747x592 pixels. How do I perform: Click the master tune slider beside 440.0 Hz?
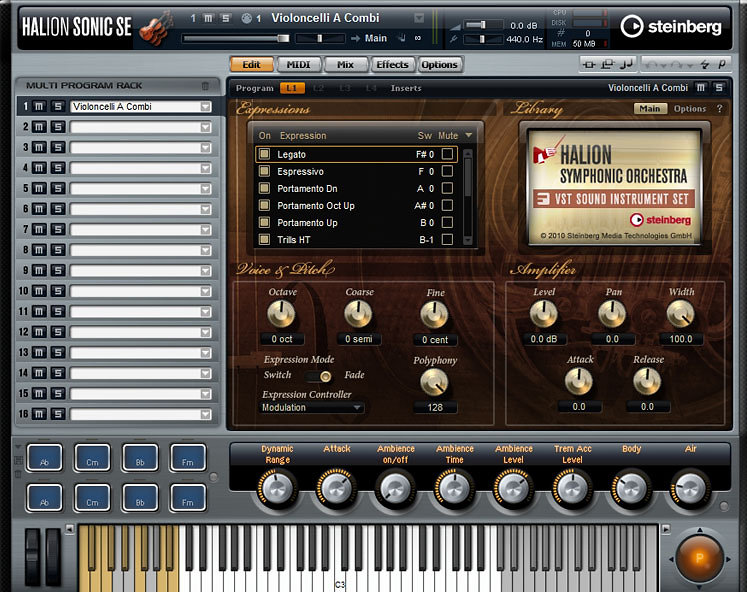[x=483, y=39]
